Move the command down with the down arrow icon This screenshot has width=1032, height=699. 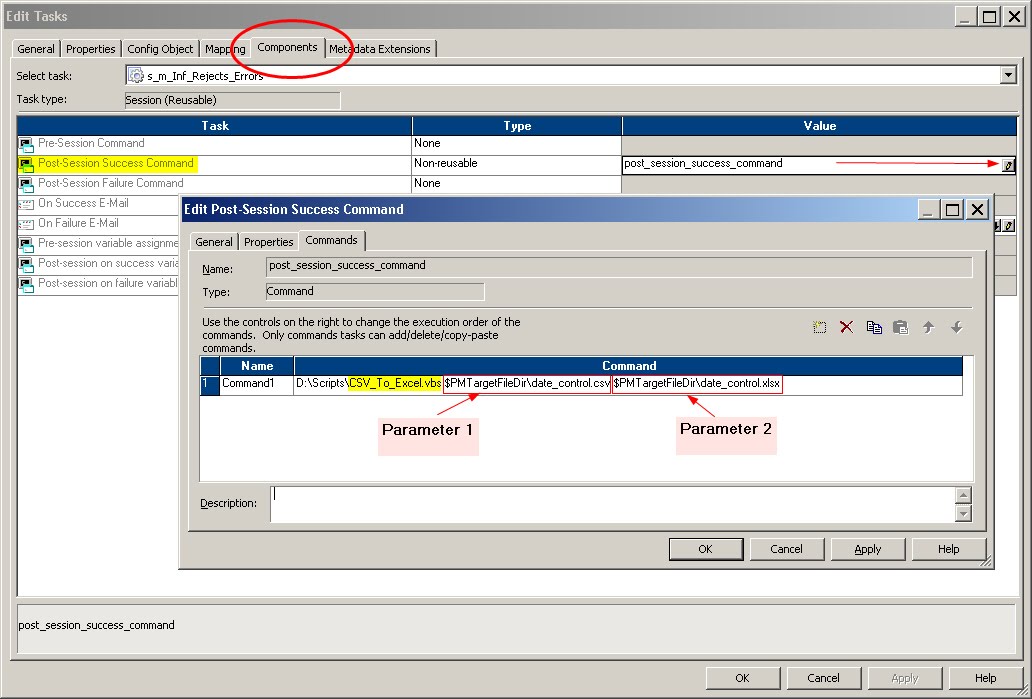957,327
